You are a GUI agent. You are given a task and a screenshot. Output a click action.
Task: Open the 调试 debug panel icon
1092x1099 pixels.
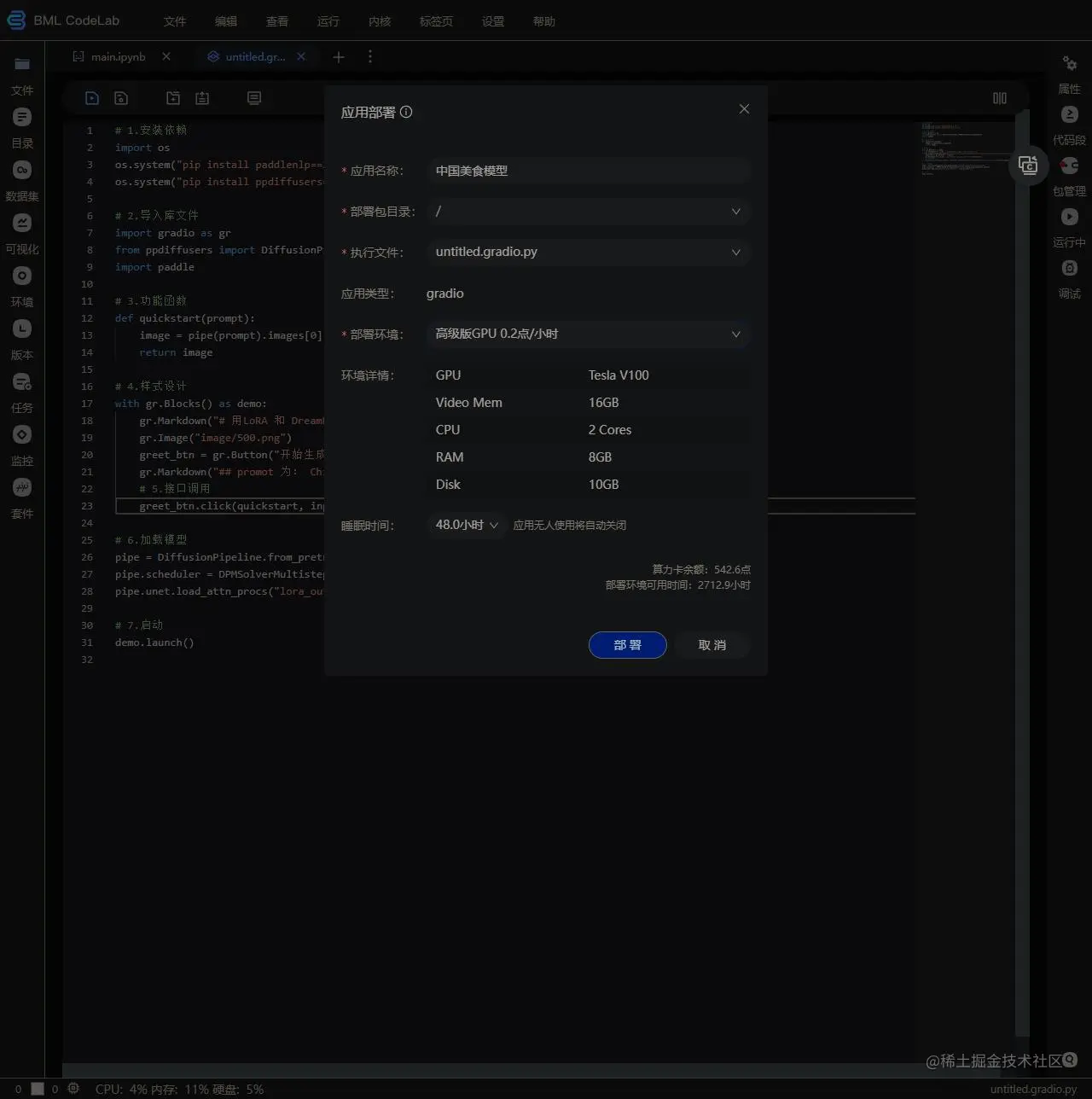[1069, 268]
